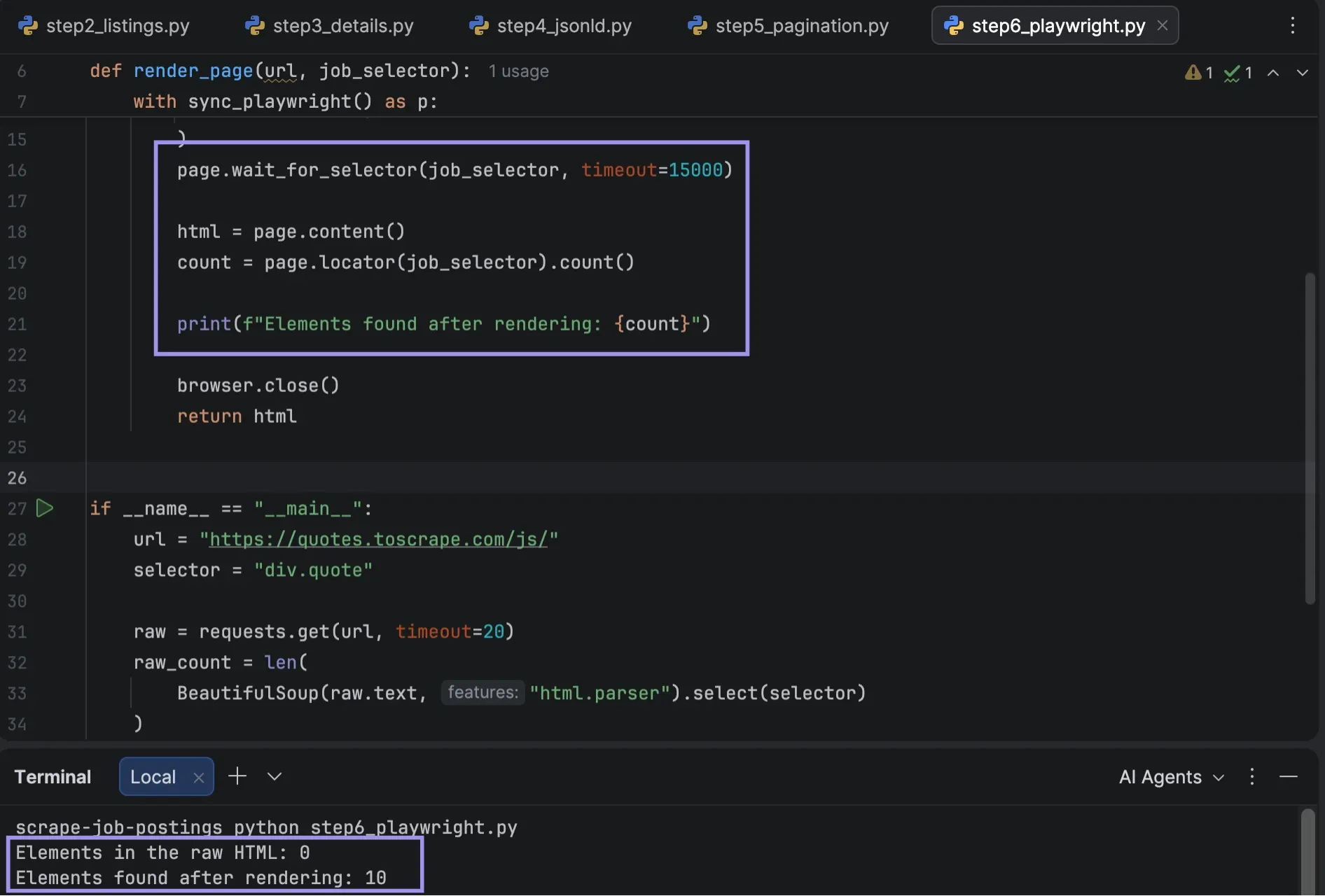Expand the new terminal options dropdown

[275, 776]
